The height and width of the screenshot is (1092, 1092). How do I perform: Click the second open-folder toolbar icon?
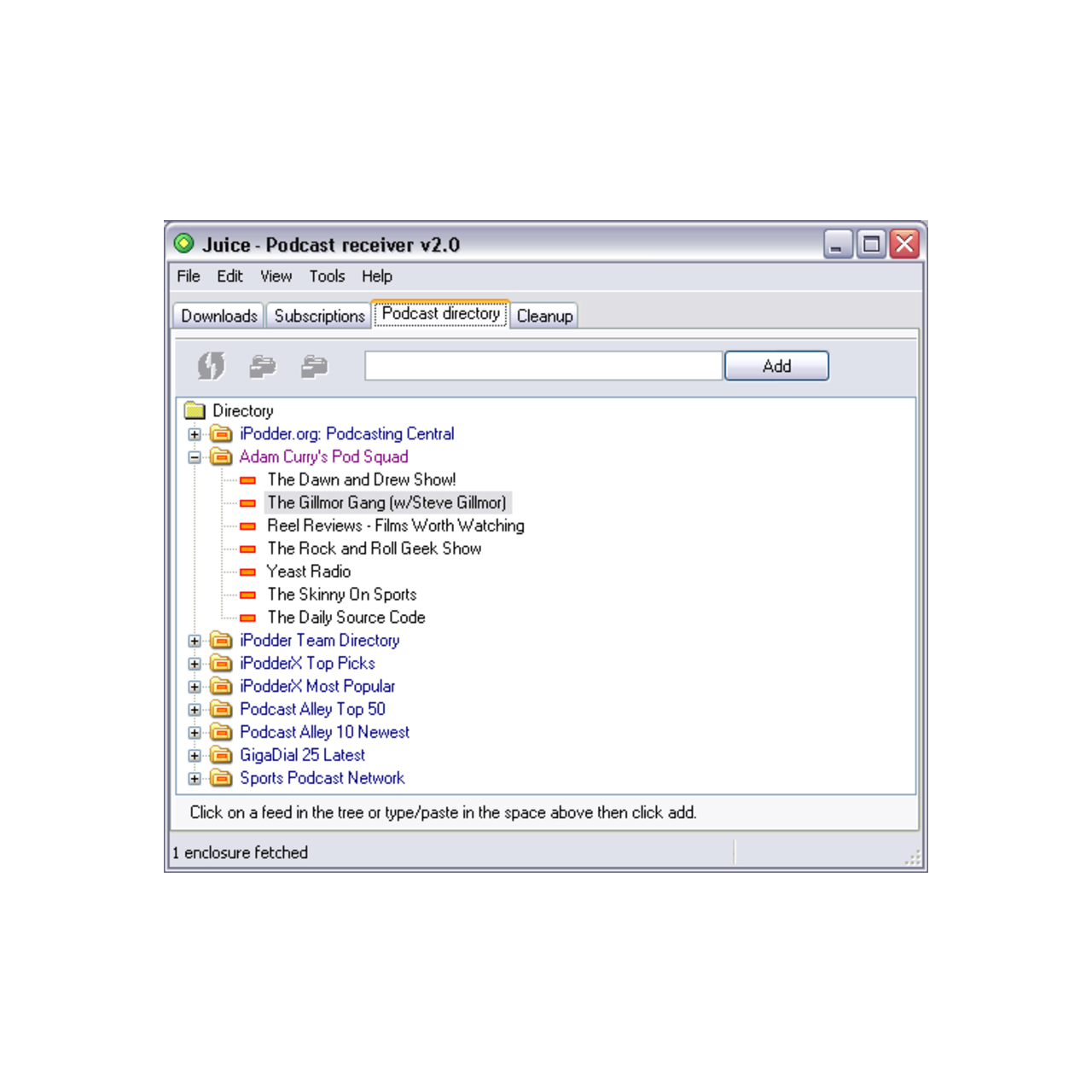(313, 365)
